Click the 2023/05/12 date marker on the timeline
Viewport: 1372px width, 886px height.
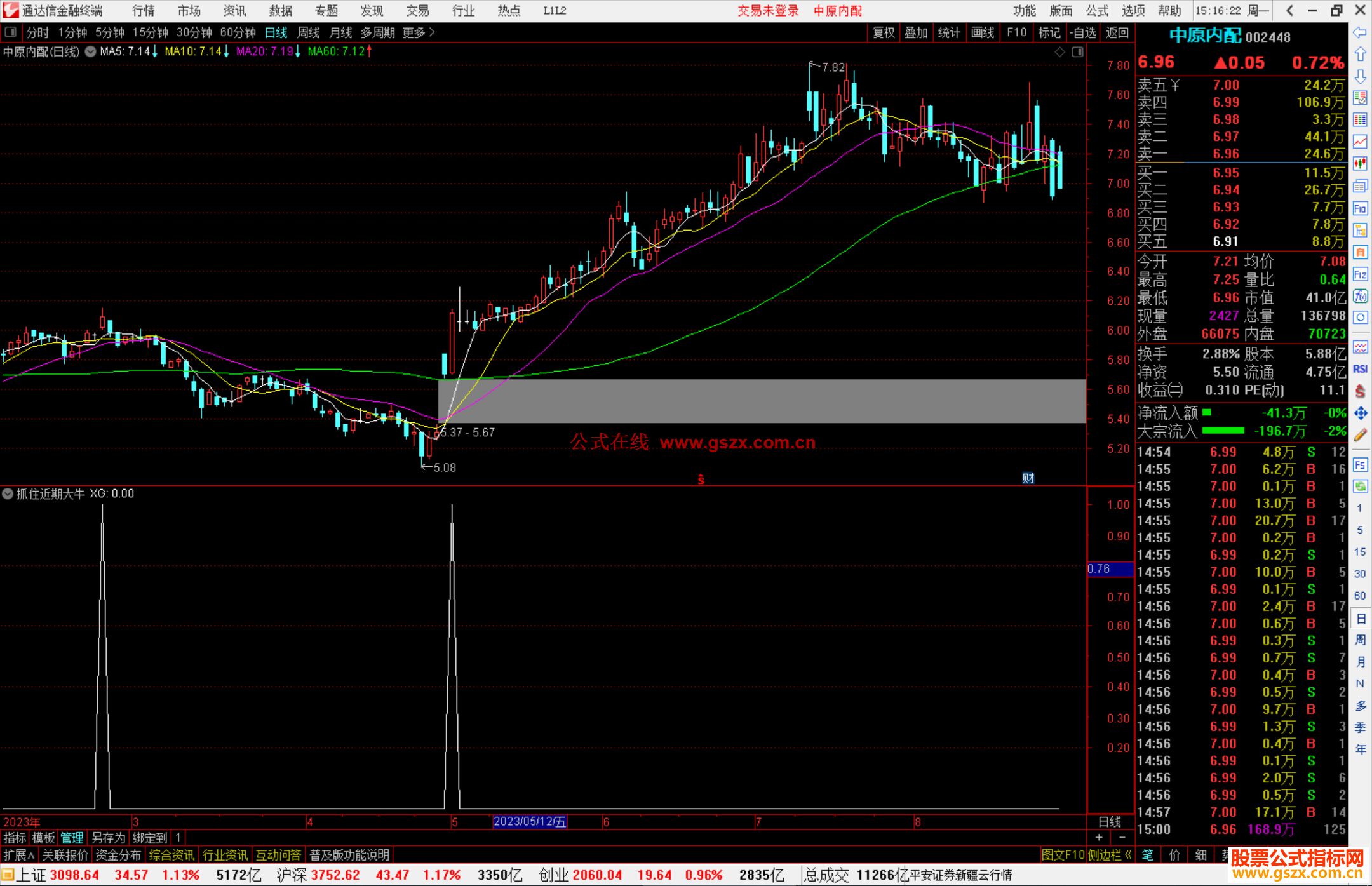(x=530, y=822)
